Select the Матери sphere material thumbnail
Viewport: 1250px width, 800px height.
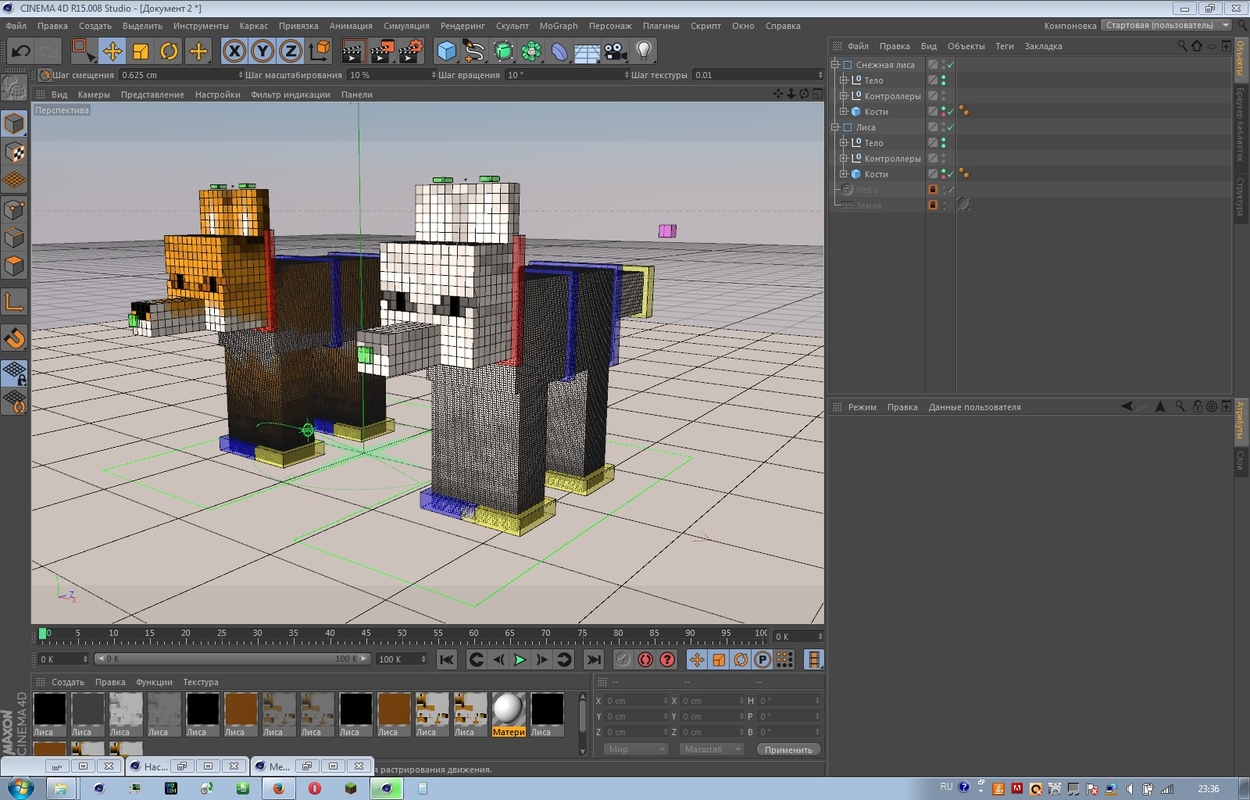coord(508,711)
